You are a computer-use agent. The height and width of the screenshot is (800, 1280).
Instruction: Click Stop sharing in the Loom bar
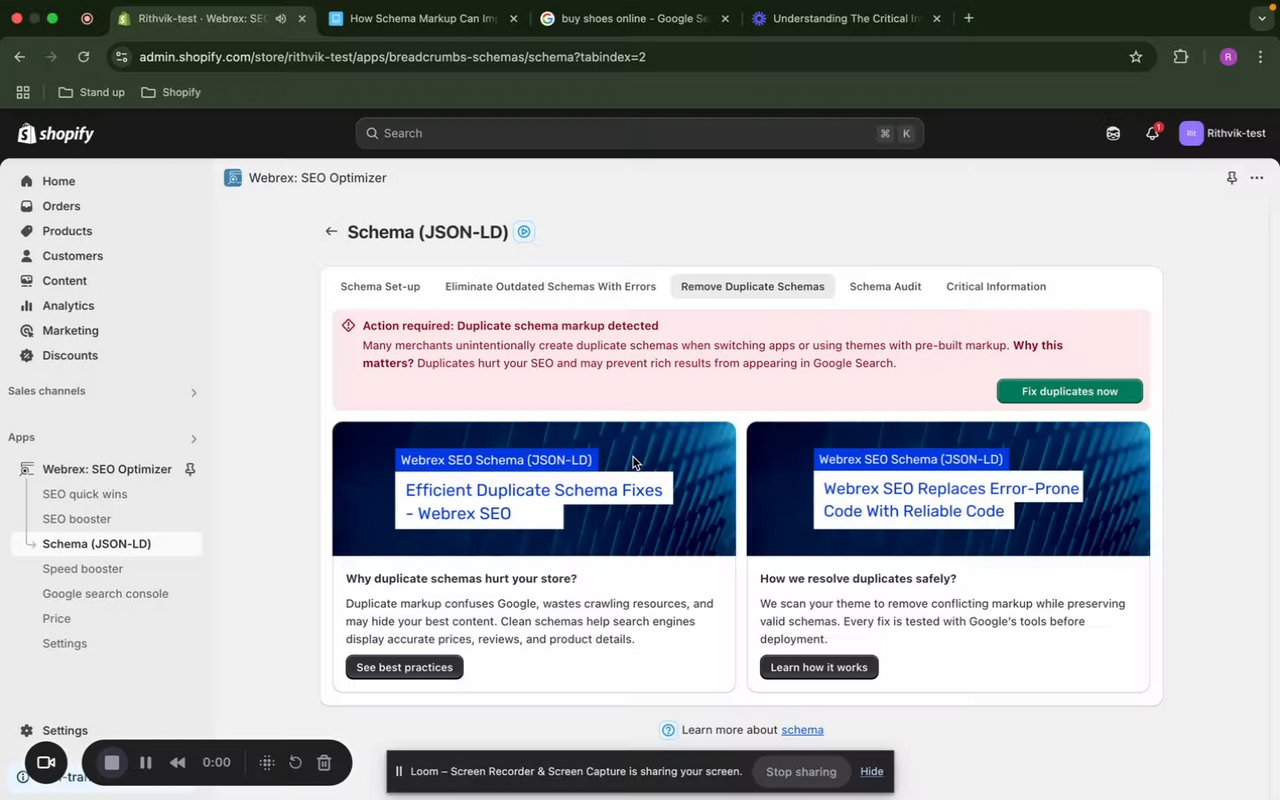point(801,771)
